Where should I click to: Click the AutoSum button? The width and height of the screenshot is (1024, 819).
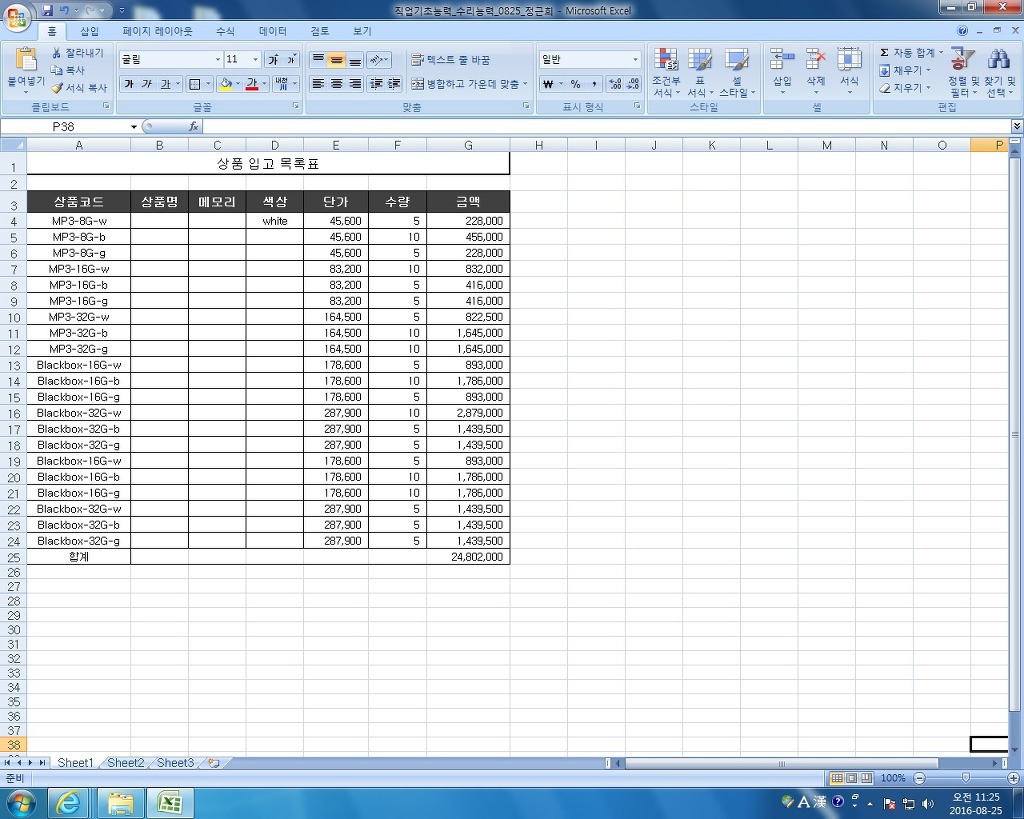pos(907,52)
